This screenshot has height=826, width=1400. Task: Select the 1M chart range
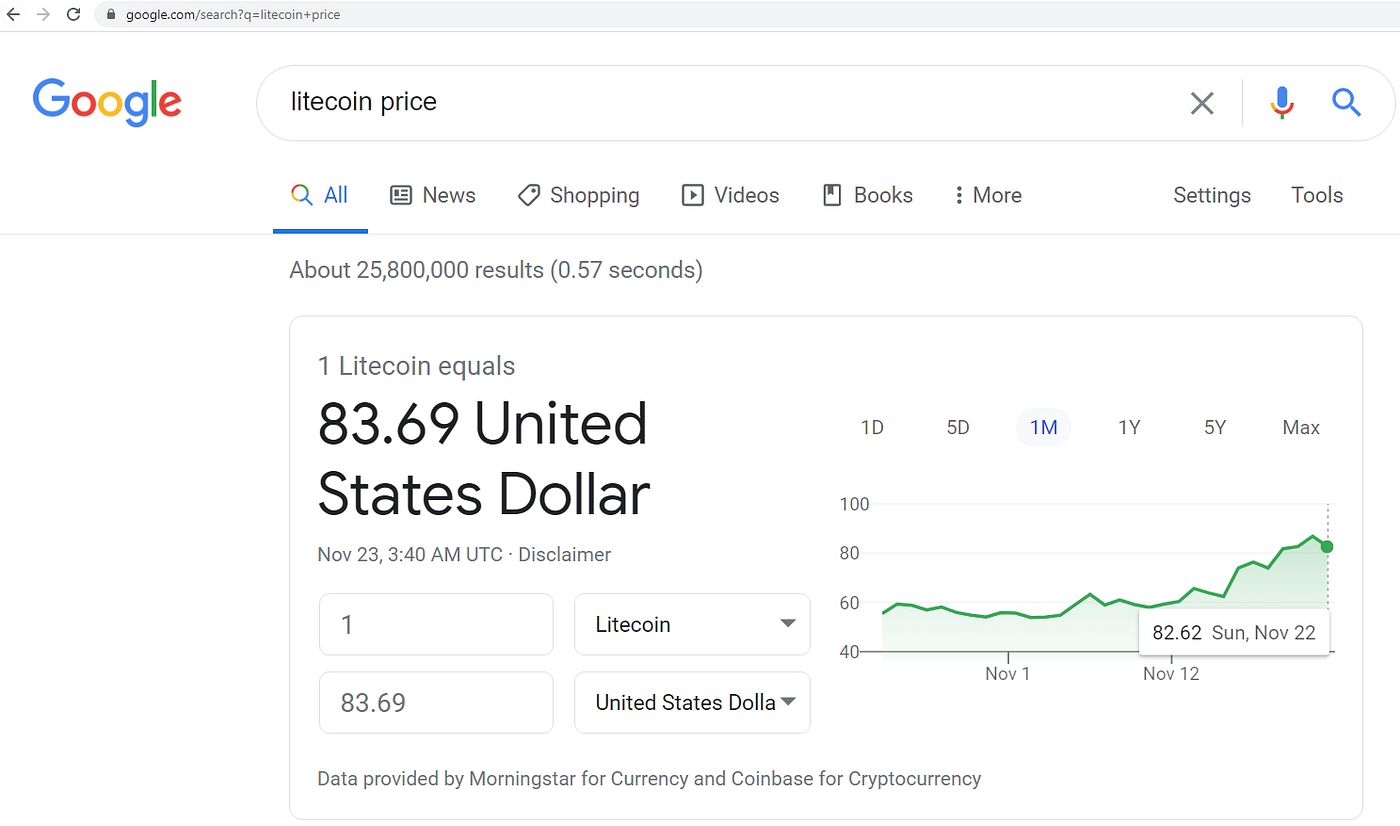click(x=1043, y=428)
